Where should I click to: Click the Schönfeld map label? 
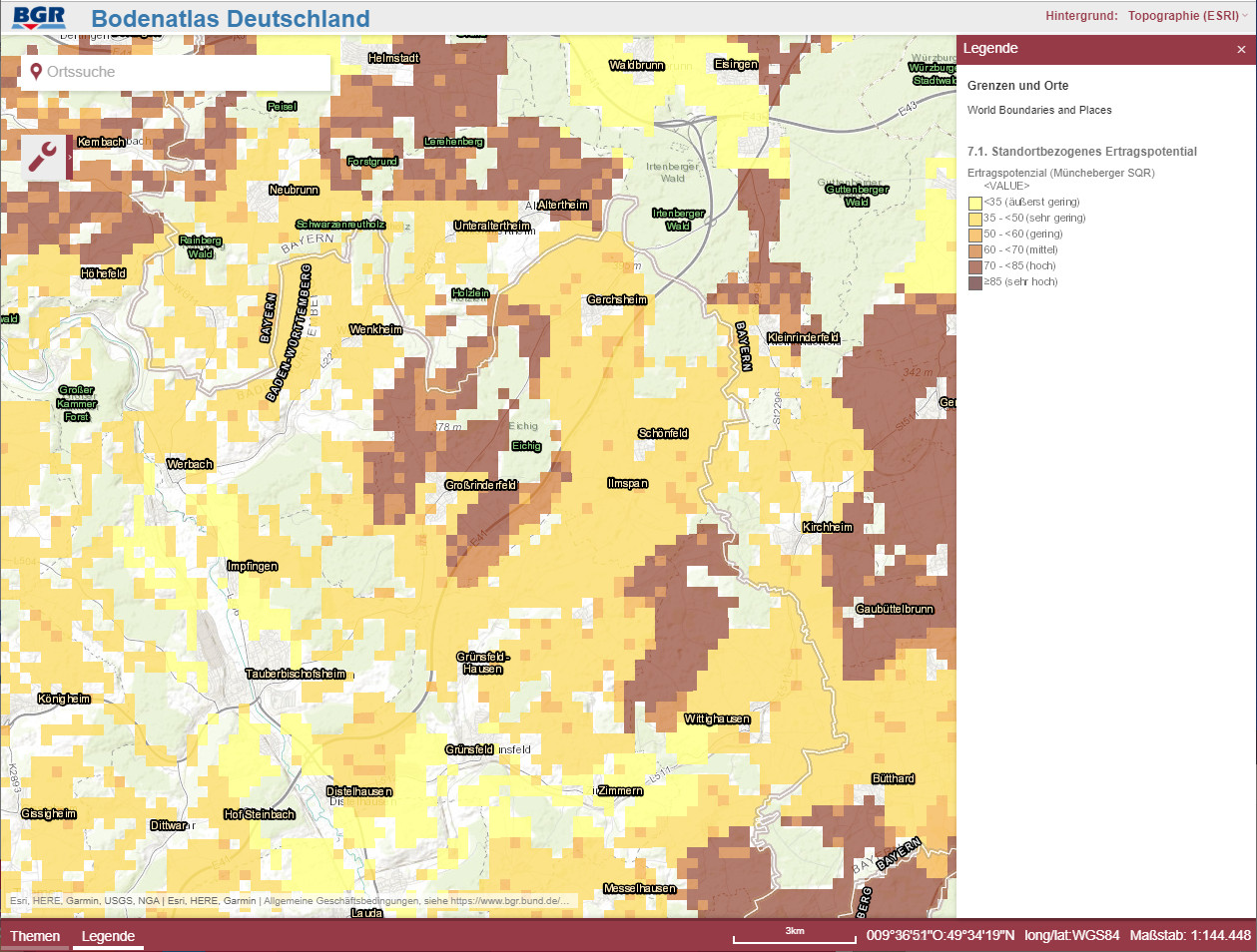click(x=663, y=433)
